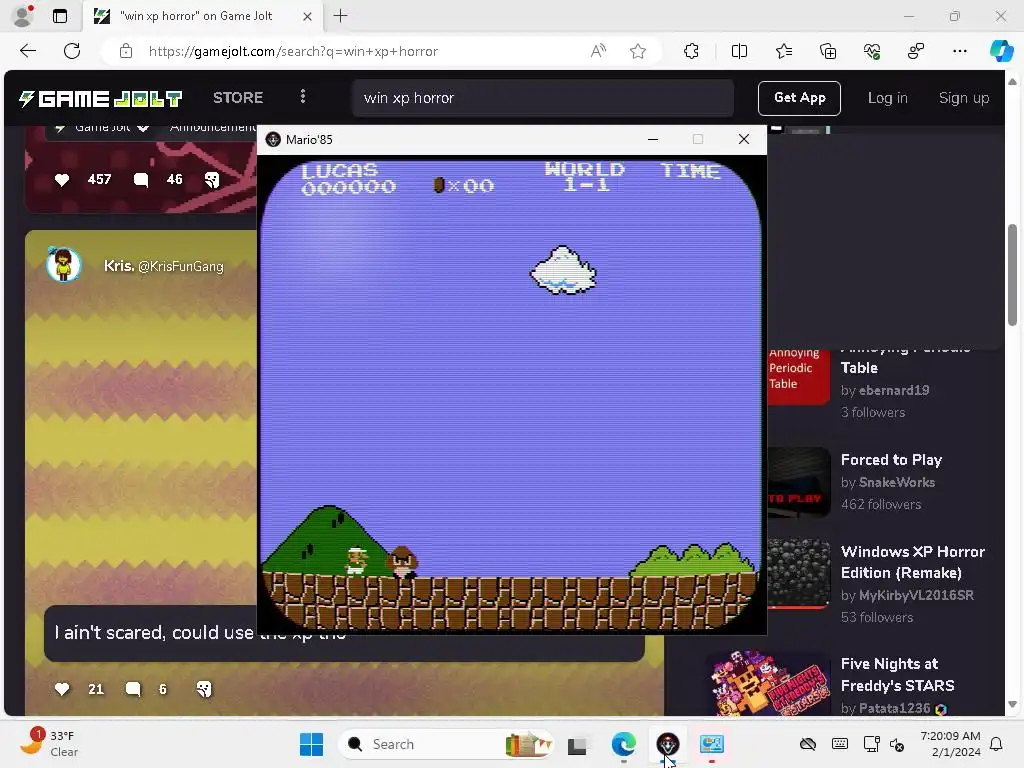The width and height of the screenshot is (1024, 768).
Task: Open Read aloud from the address bar
Action: coord(598,51)
